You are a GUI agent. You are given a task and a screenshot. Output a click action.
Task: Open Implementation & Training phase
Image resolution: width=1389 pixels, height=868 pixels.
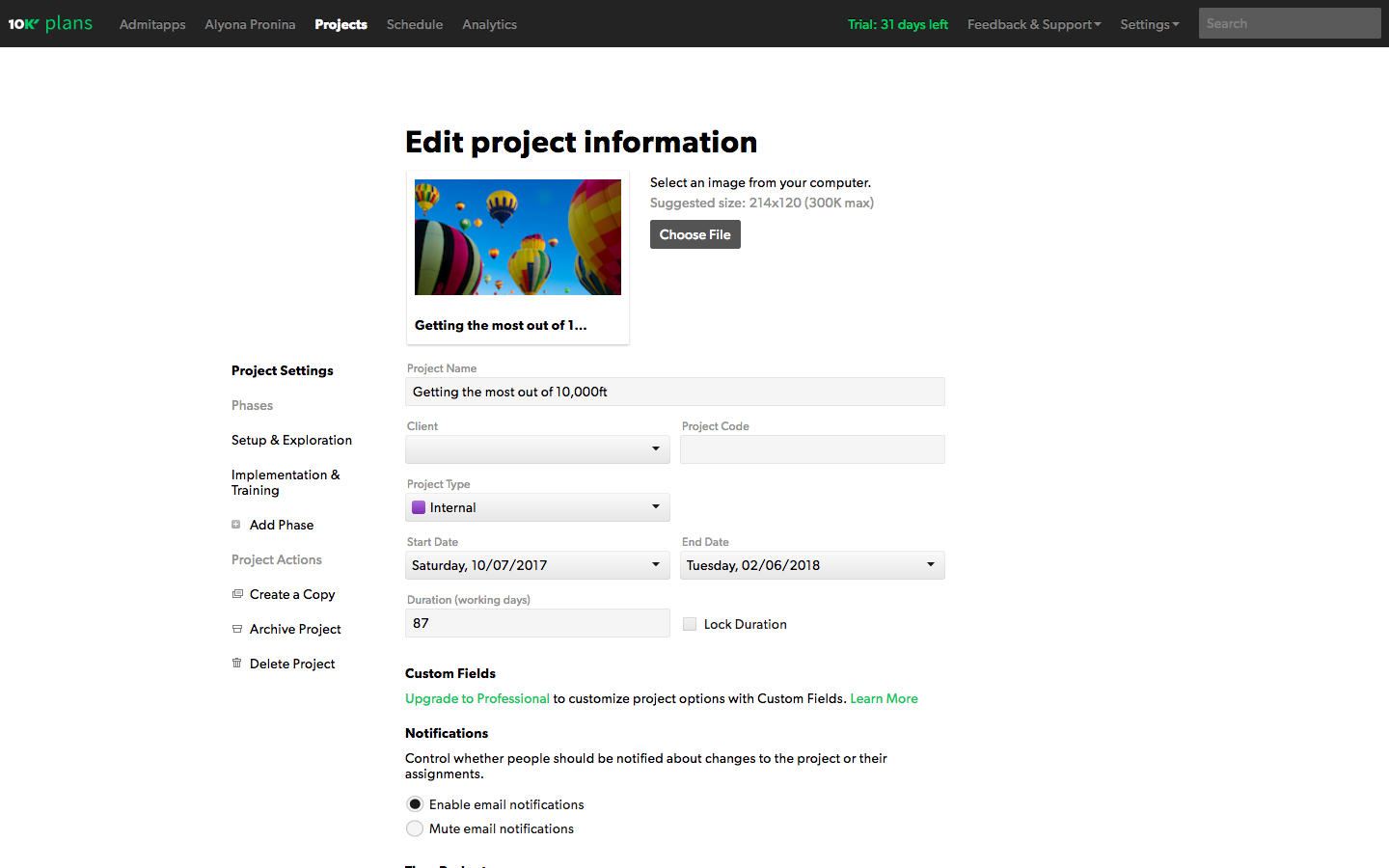286,482
